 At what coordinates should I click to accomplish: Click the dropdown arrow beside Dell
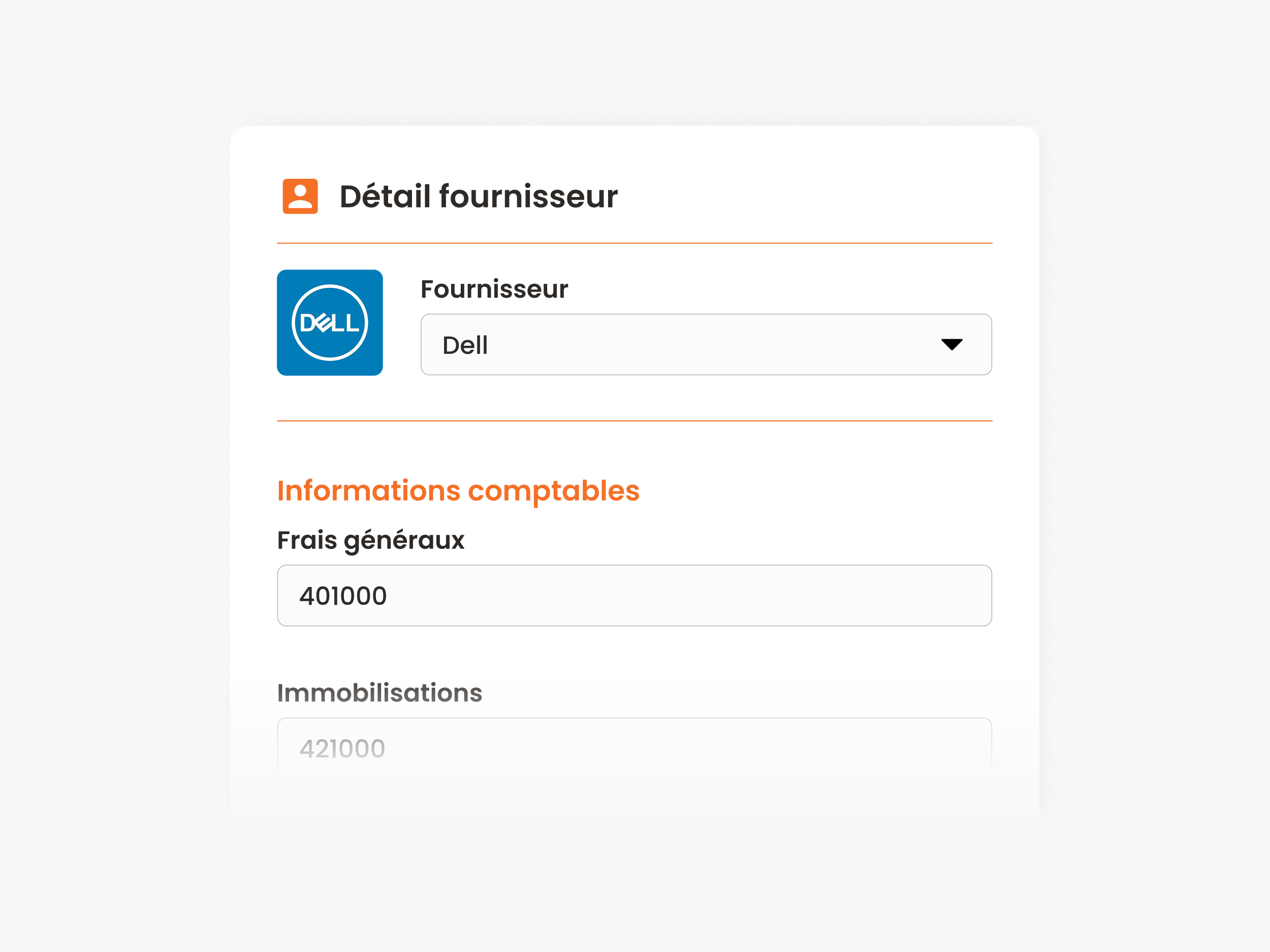[953, 345]
